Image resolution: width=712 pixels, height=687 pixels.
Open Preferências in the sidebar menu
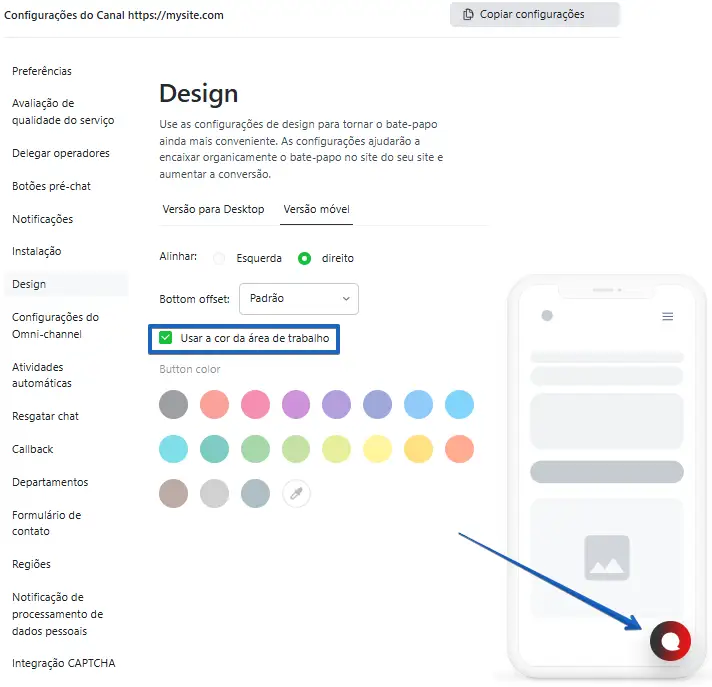click(x=42, y=71)
